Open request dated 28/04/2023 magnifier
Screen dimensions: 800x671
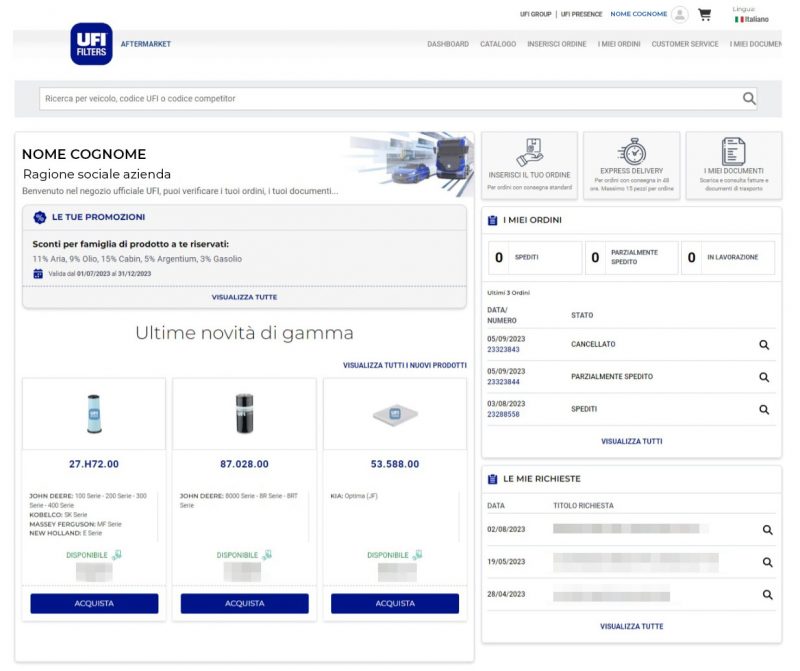(767, 594)
